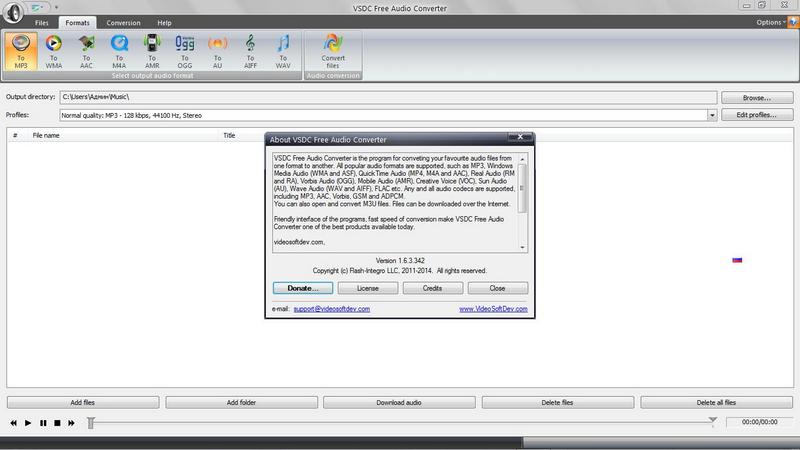Click the Browse button
Screen dimensions: 800x450
(x=757, y=97)
